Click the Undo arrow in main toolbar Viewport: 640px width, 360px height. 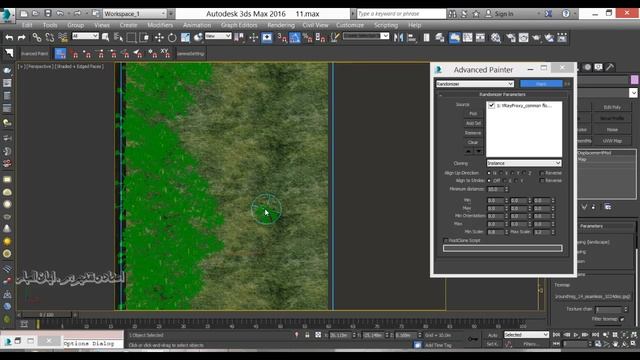pyautogui.click(x=9, y=38)
